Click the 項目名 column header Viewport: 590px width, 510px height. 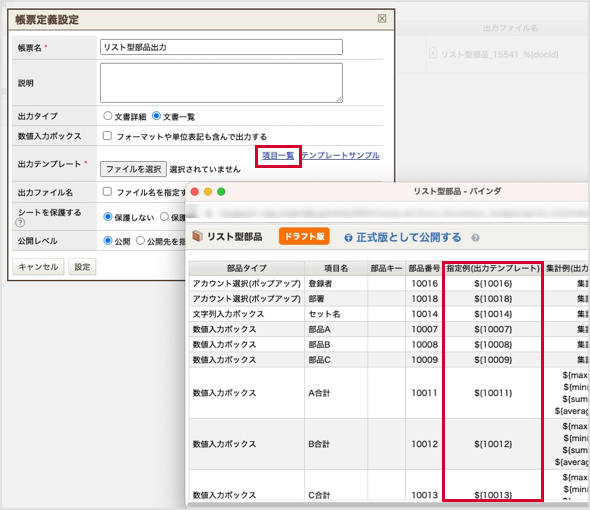336,268
